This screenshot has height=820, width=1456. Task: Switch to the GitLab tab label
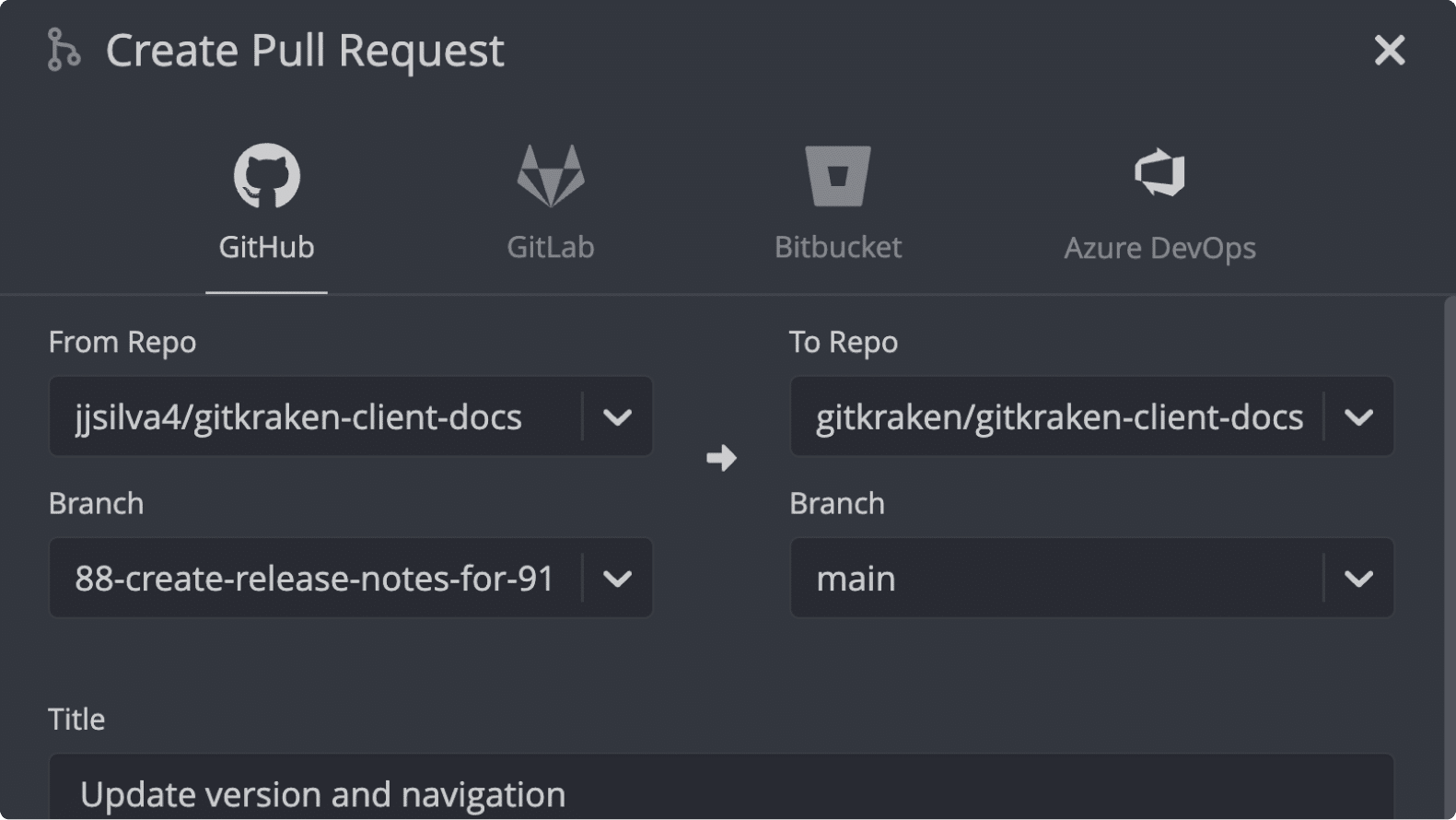(551, 247)
